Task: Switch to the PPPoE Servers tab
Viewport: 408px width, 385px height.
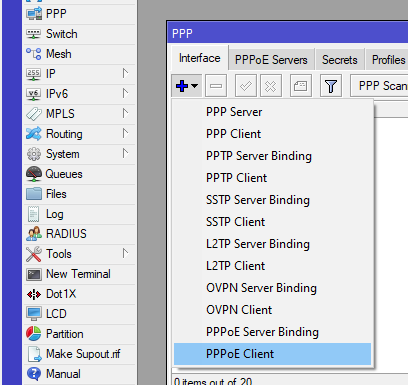Action: [x=271, y=60]
